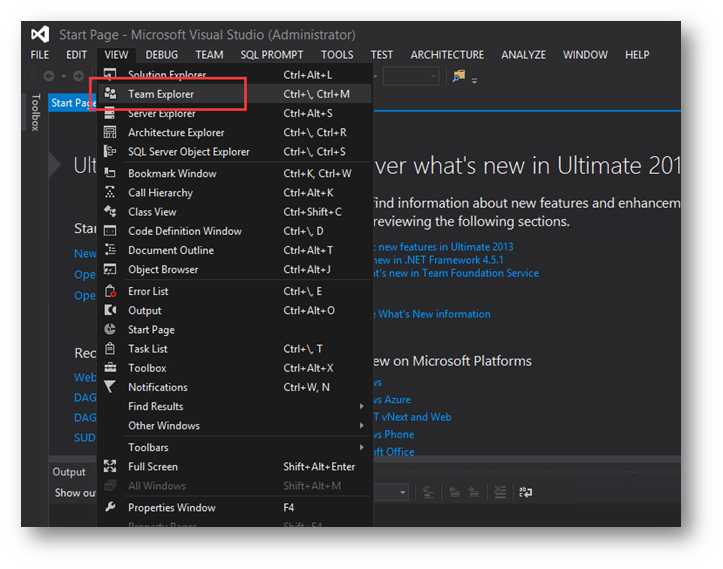Open new in .NET Framework 4.5.1 link
The image size is (723, 569).
click(439, 260)
